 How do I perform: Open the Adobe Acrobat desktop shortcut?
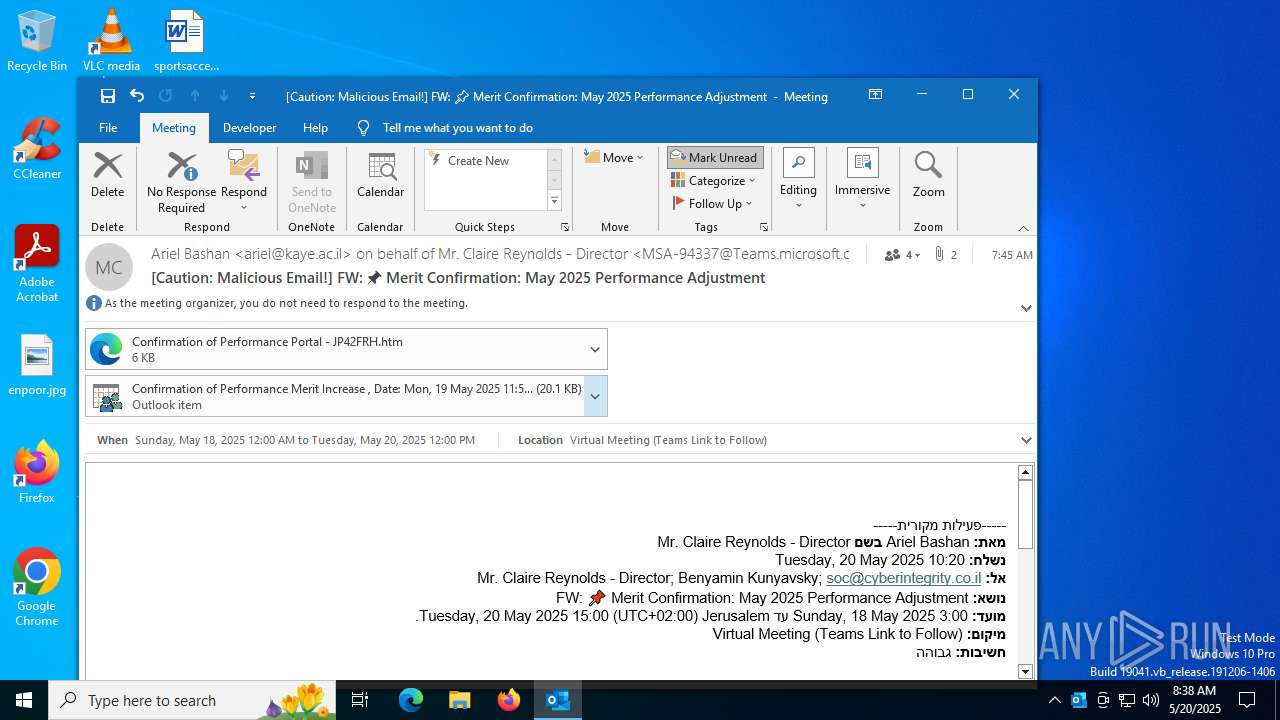(37, 264)
